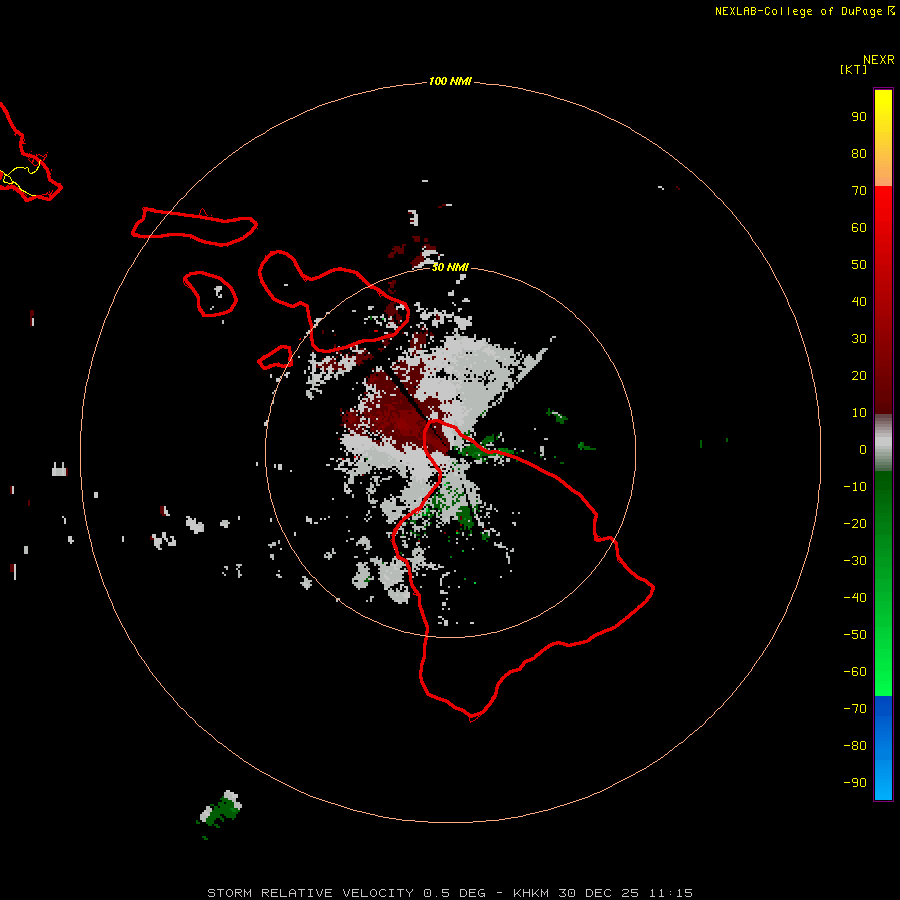Click the -70 value on the velocity scale
Image resolution: width=900 pixels, height=900 pixels.
[x=855, y=709]
